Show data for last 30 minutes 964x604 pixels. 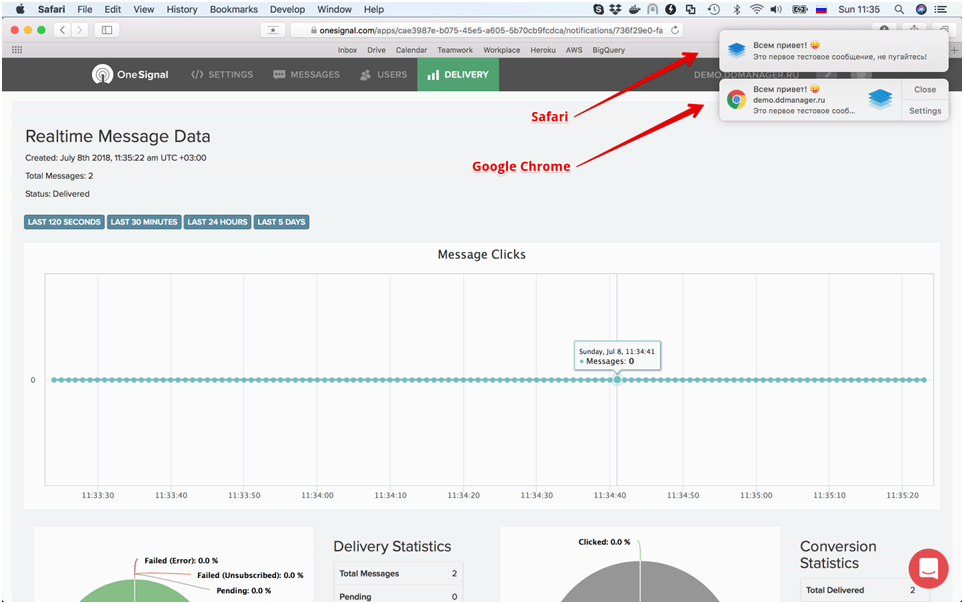(x=144, y=222)
